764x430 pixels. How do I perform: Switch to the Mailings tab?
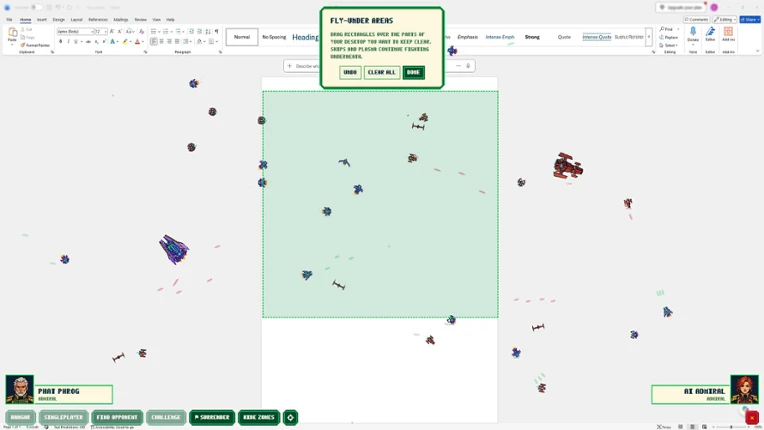[x=121, y=19]
